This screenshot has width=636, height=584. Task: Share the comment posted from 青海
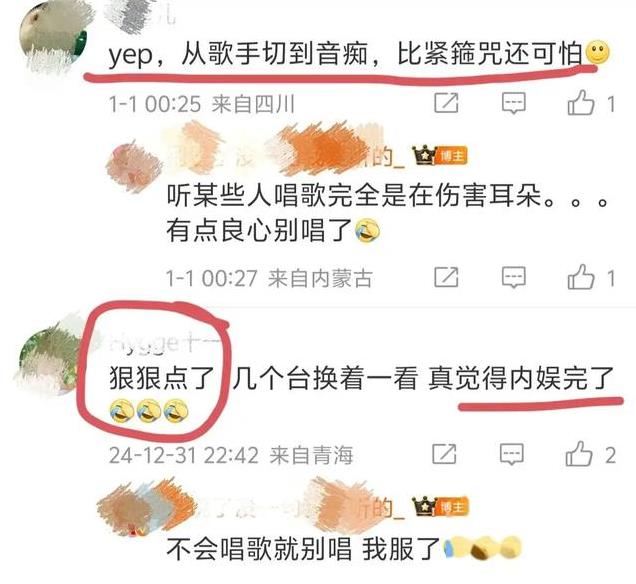tap(444, 454)
